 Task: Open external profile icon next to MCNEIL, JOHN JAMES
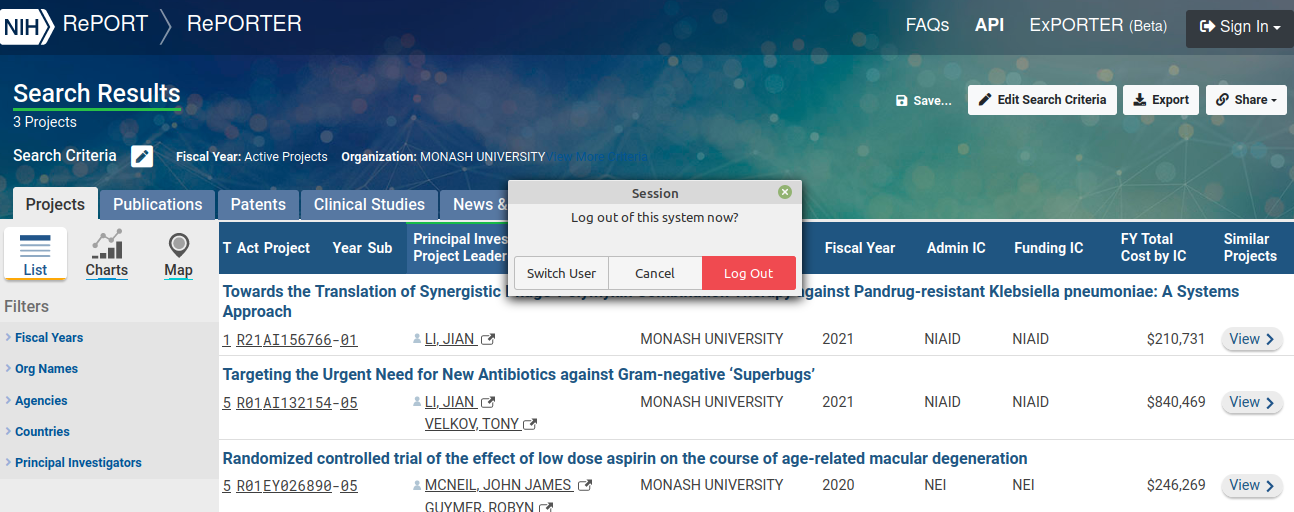click(585, 486)
